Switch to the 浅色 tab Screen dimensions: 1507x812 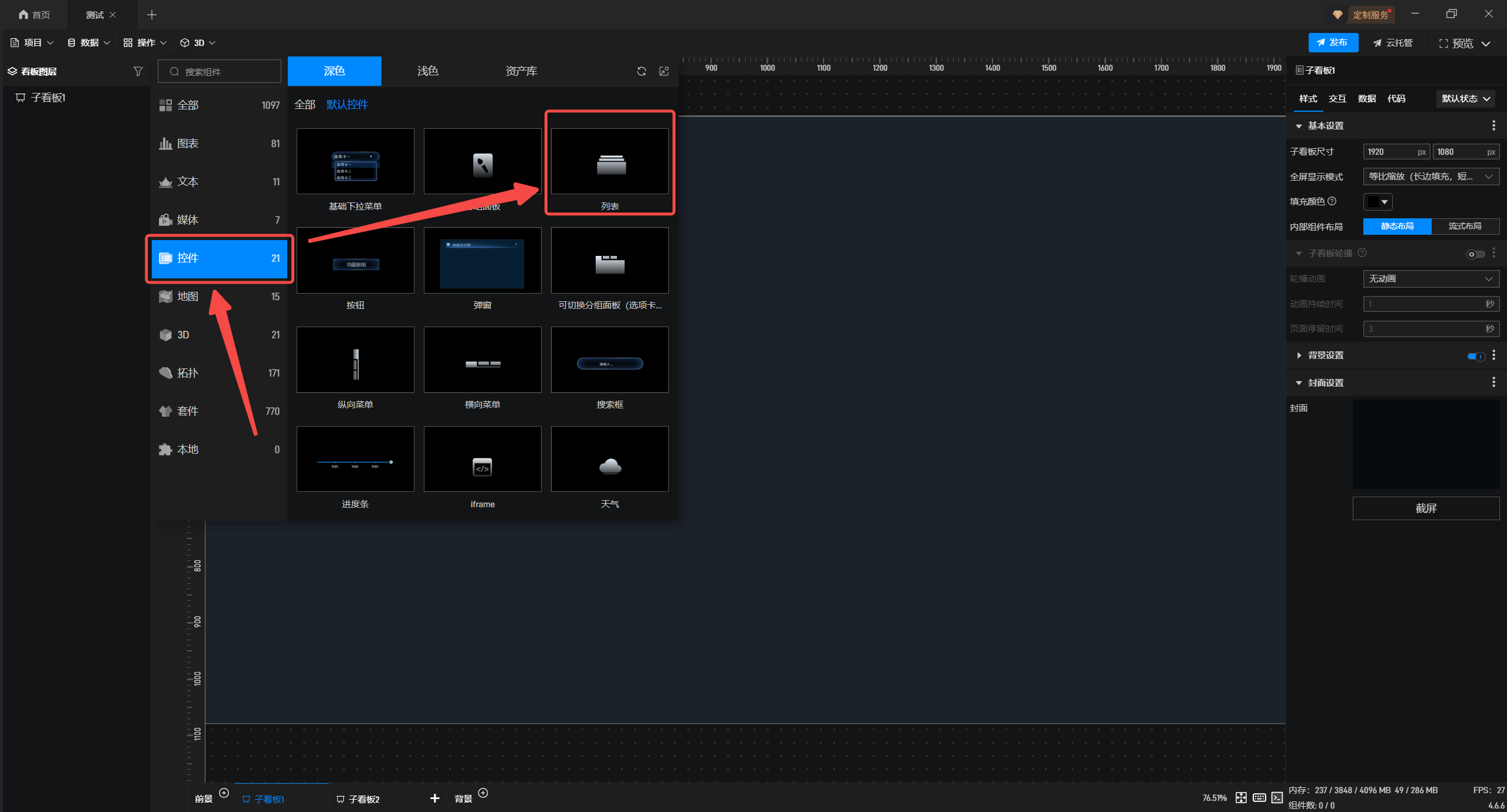[x=427, y=71]
